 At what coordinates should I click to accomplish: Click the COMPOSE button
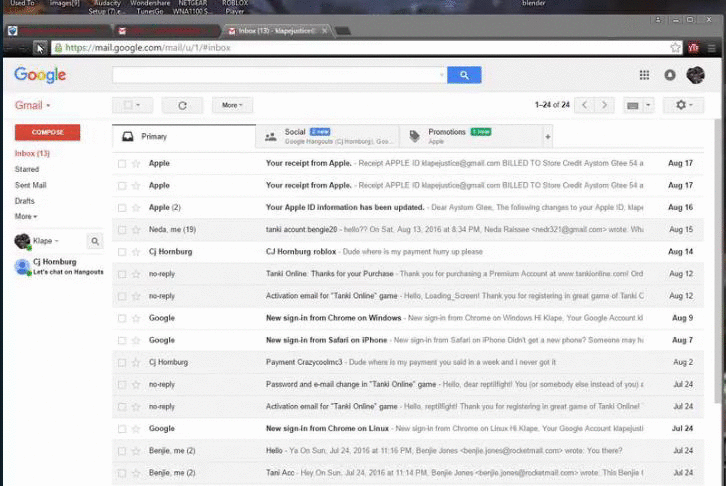click(x=47, y=132)
